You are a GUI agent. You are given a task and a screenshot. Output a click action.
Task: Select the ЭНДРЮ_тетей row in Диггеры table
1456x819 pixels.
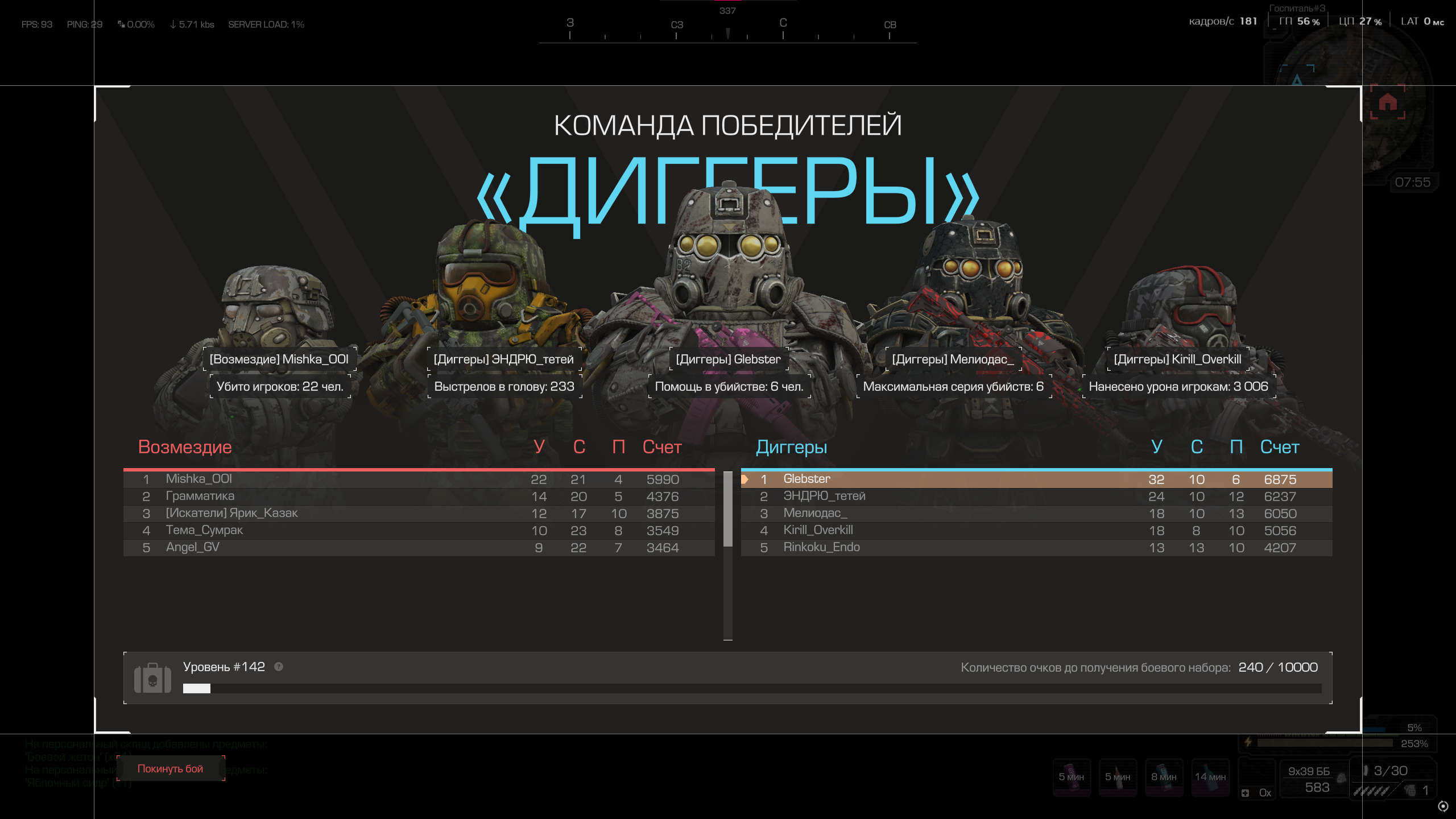click(1036, 497)
